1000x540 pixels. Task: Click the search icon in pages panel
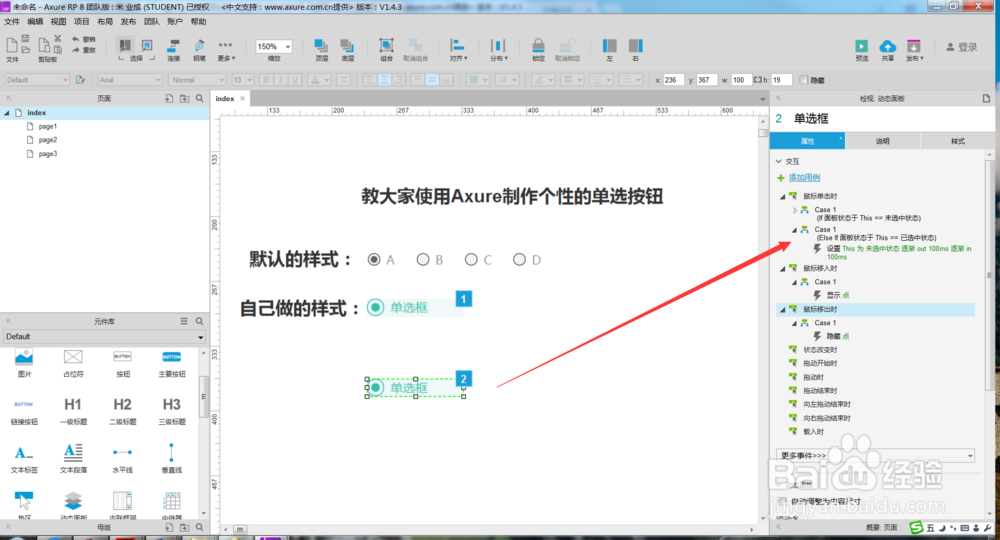(x=200, y=98)
